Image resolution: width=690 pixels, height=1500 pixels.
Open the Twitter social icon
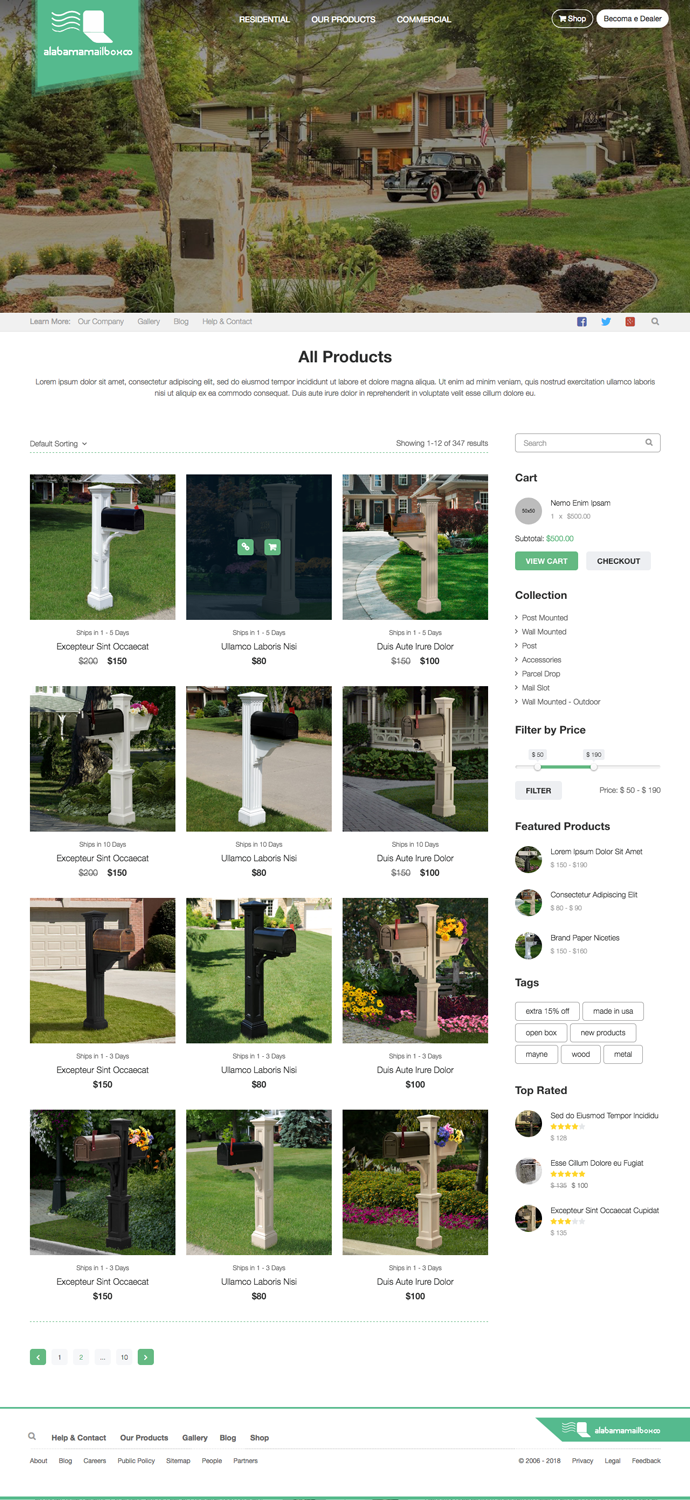tap(606, 322)
